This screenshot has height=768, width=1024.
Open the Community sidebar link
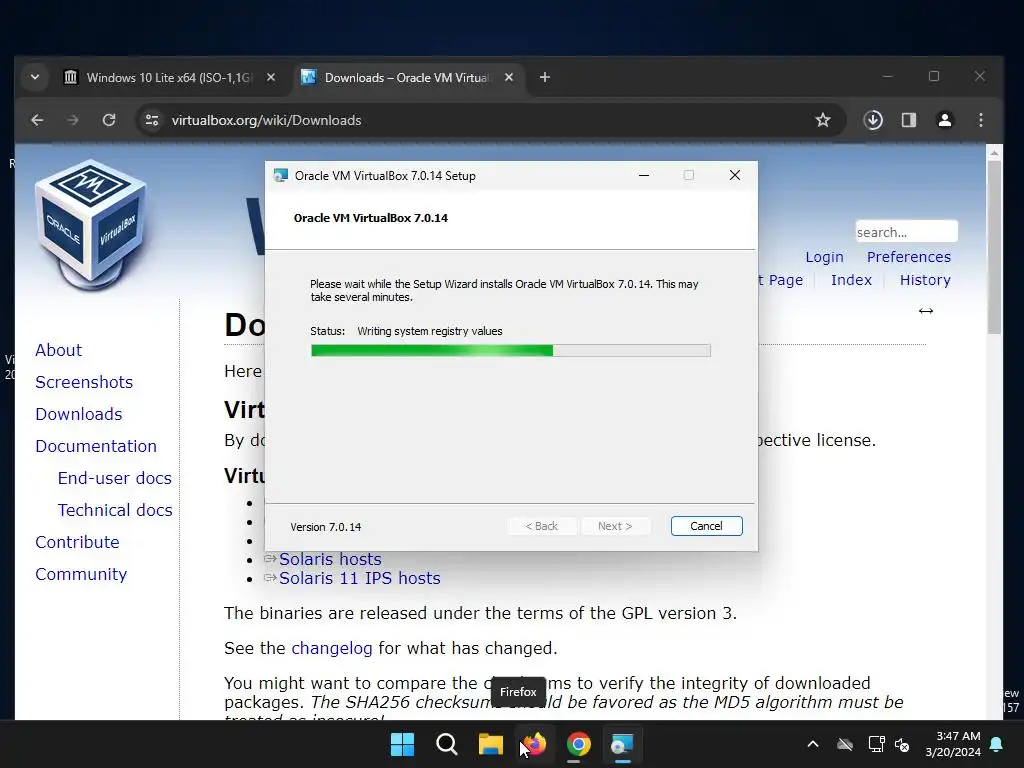click(x=81, y=574)
